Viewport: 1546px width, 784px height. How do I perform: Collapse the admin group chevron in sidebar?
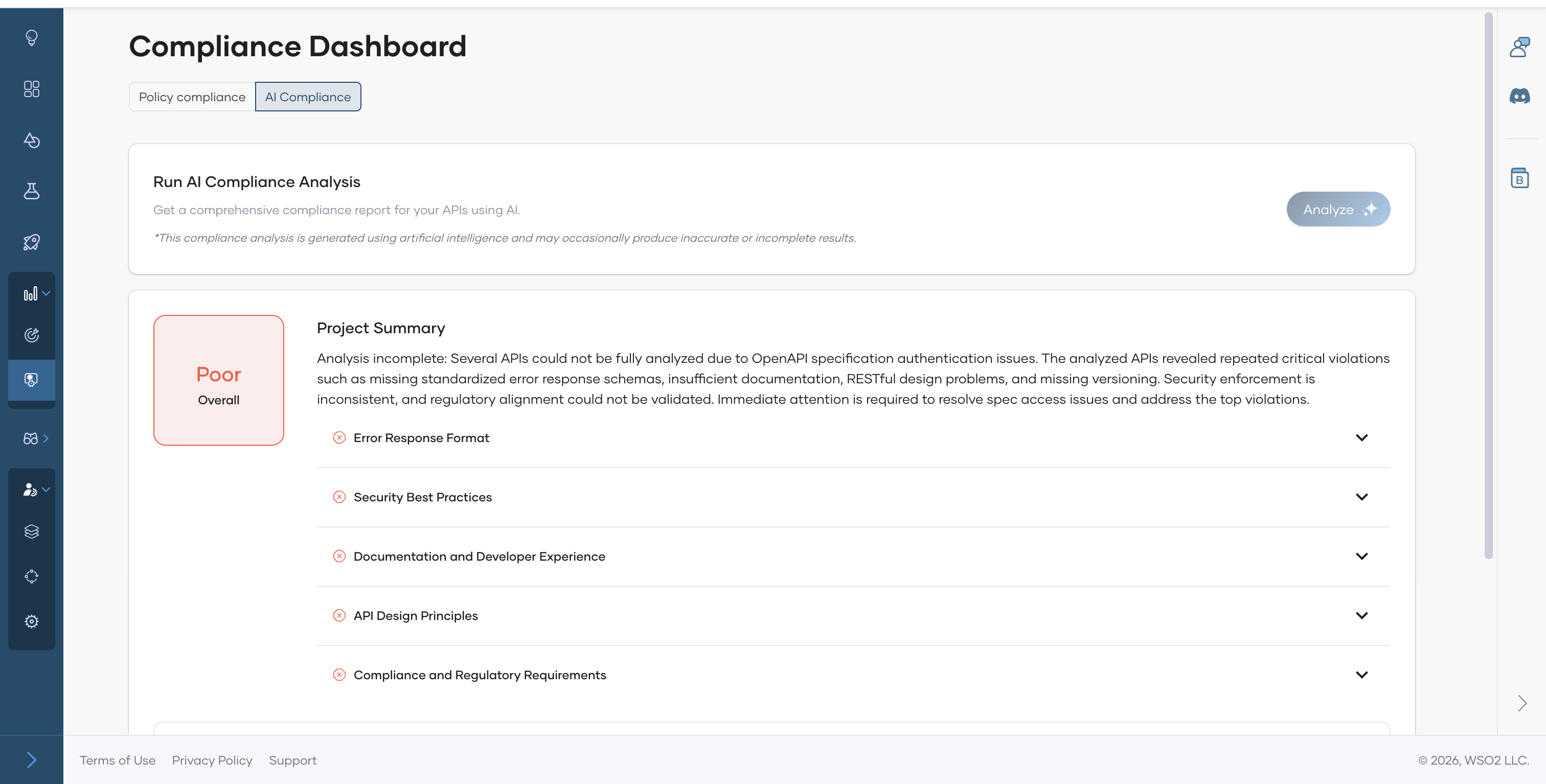pyautogui.click(x=46, y=490)
